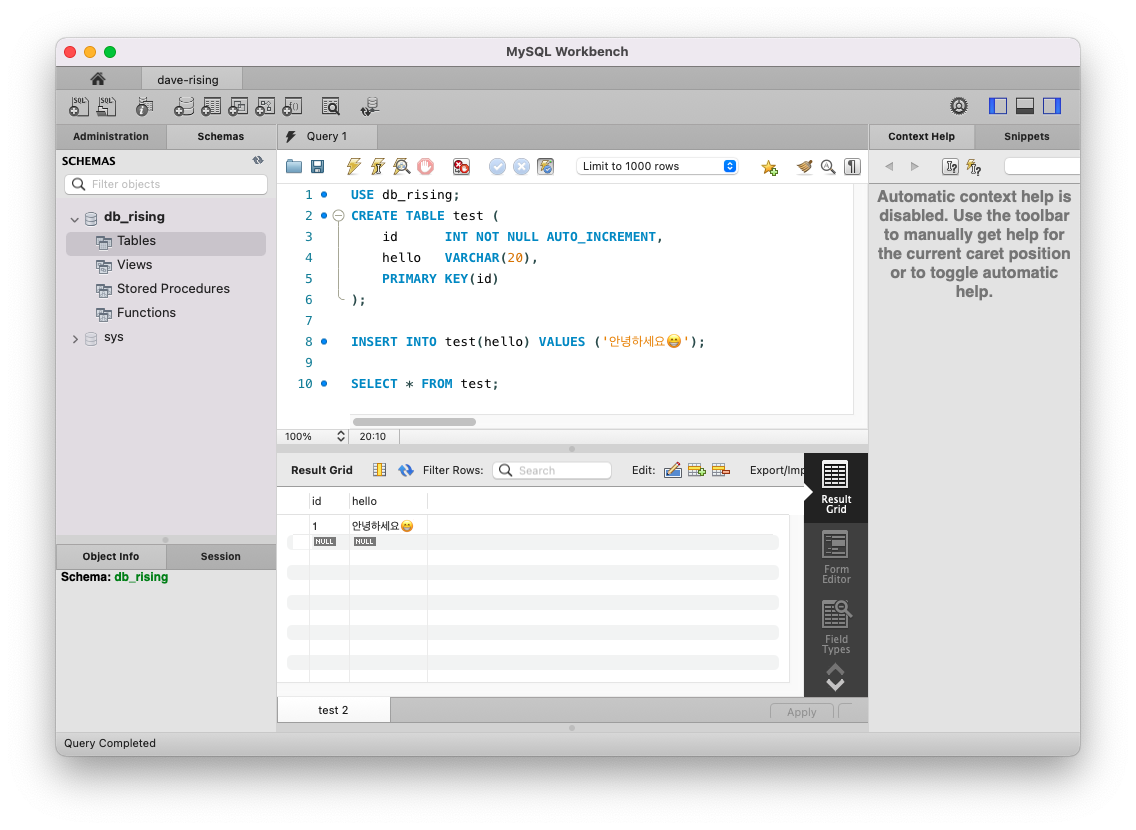The height and width of the screenshot is (830, 1136).
Task: Commit transaction checkmark icon
Action: pyautogui.click(x=497, y=167)
